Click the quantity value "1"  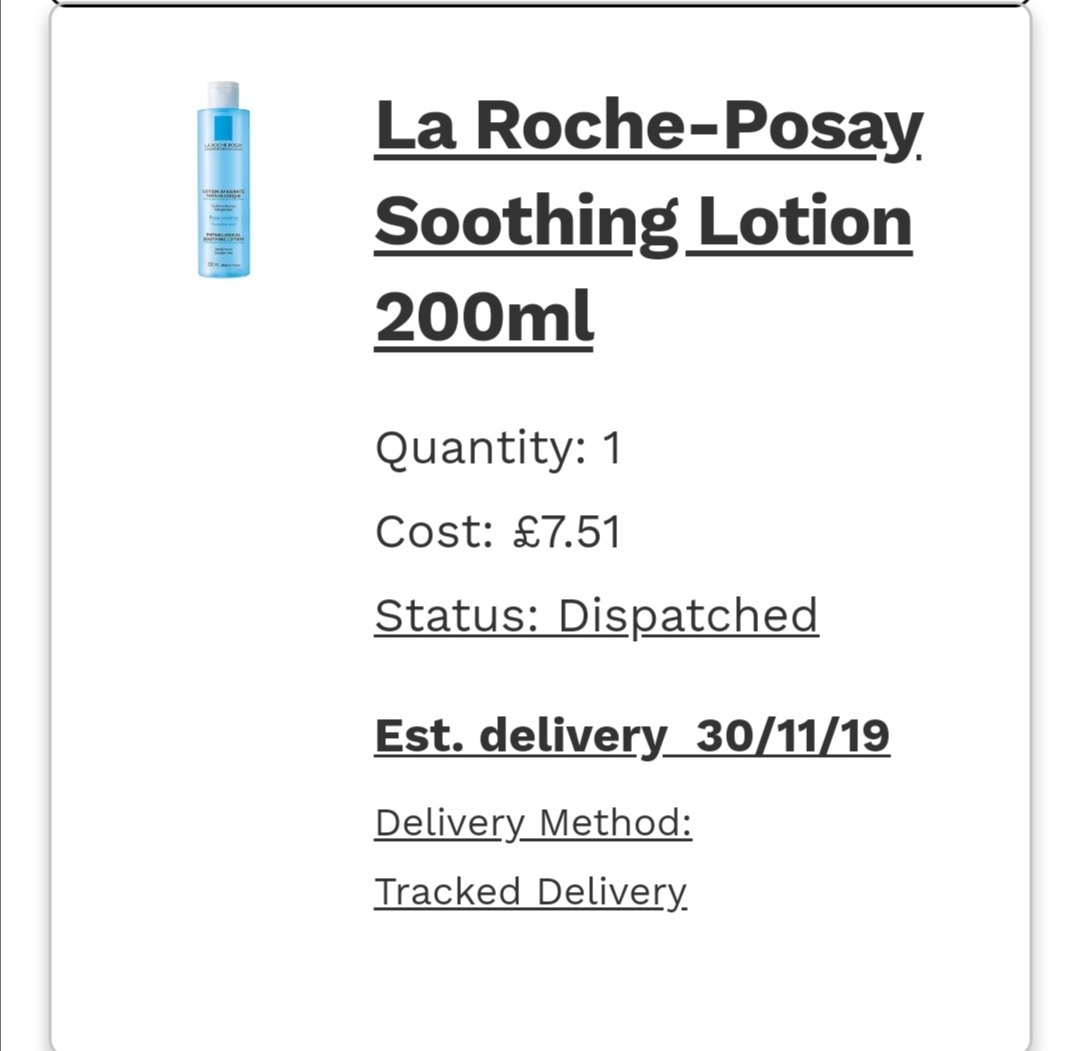[611, 448]
